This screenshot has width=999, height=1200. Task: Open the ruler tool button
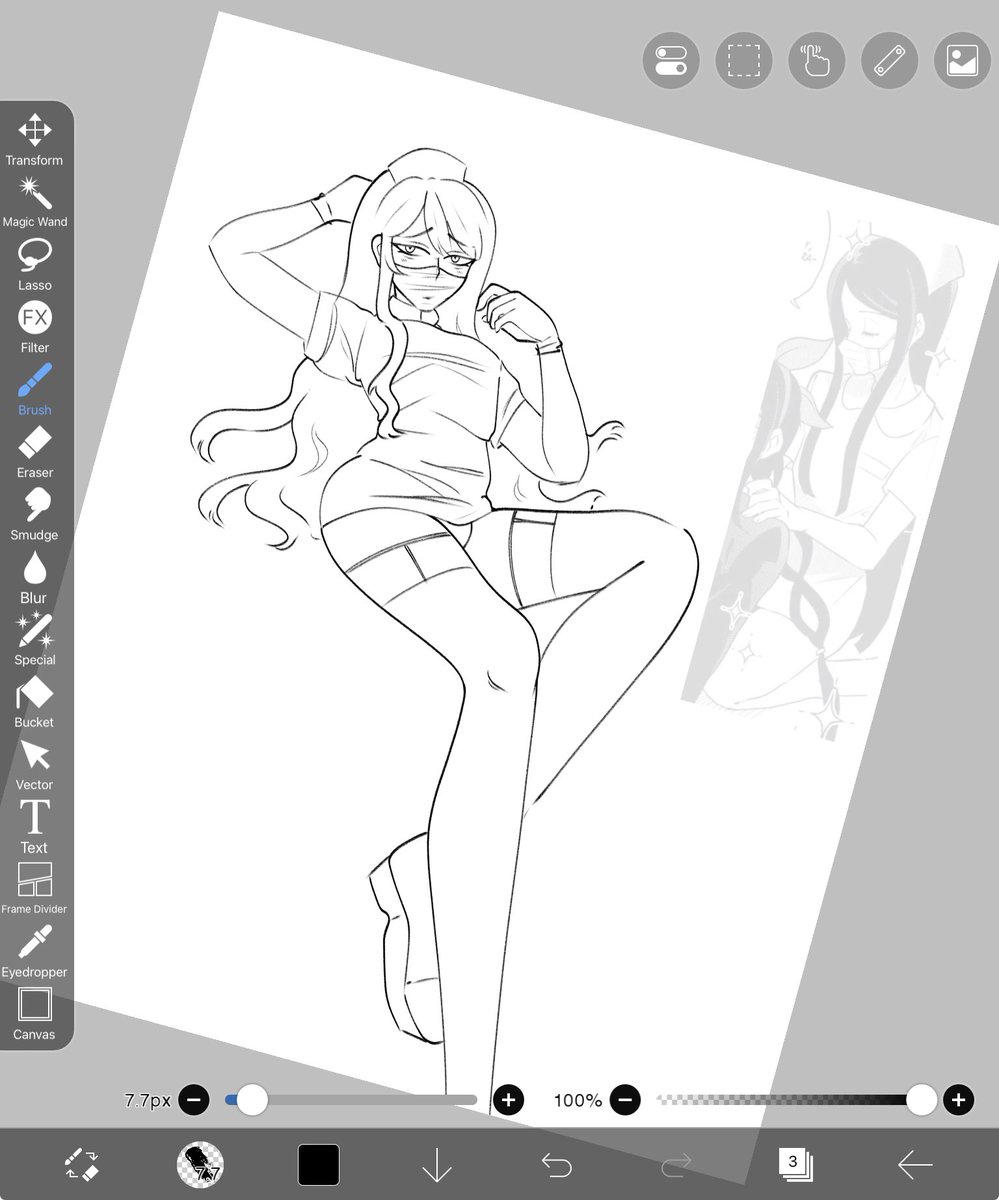890,60
